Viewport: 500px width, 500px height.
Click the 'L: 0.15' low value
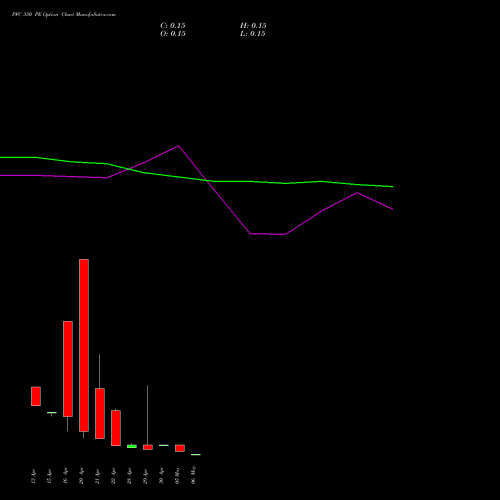[x=253, y=34]
